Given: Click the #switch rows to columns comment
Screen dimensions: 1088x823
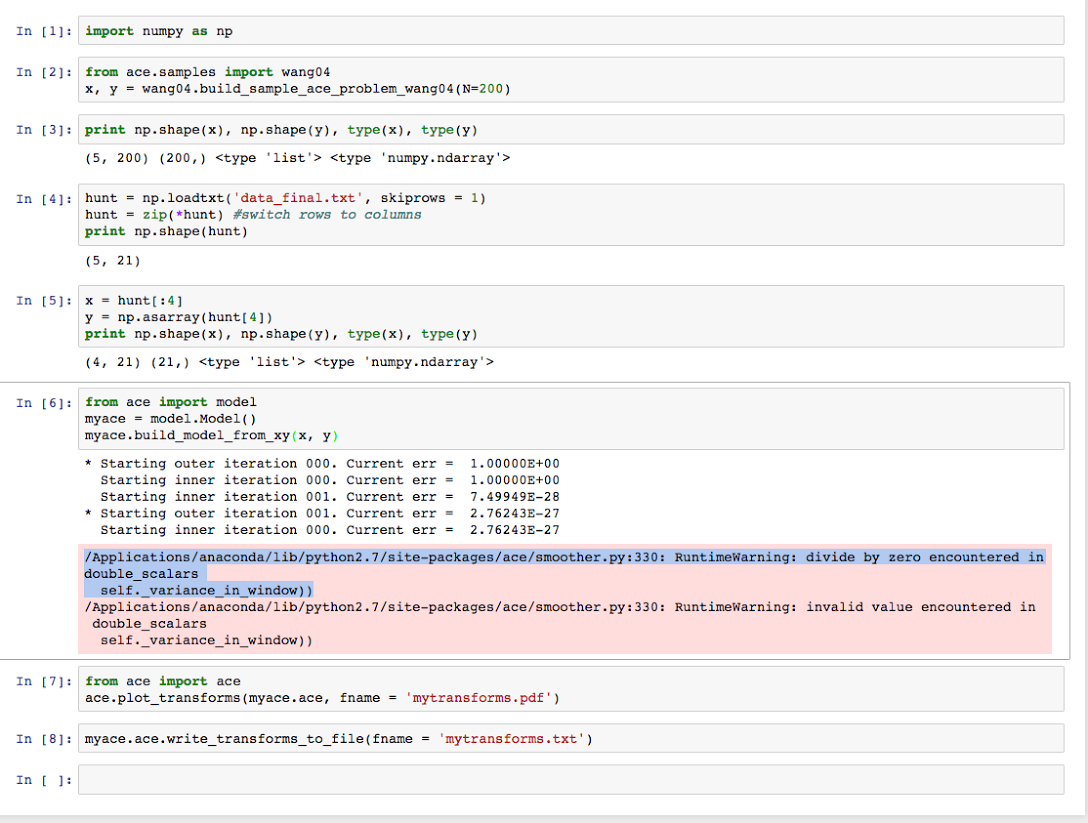Looking at the screenshot, I should [x=327, y=214].
